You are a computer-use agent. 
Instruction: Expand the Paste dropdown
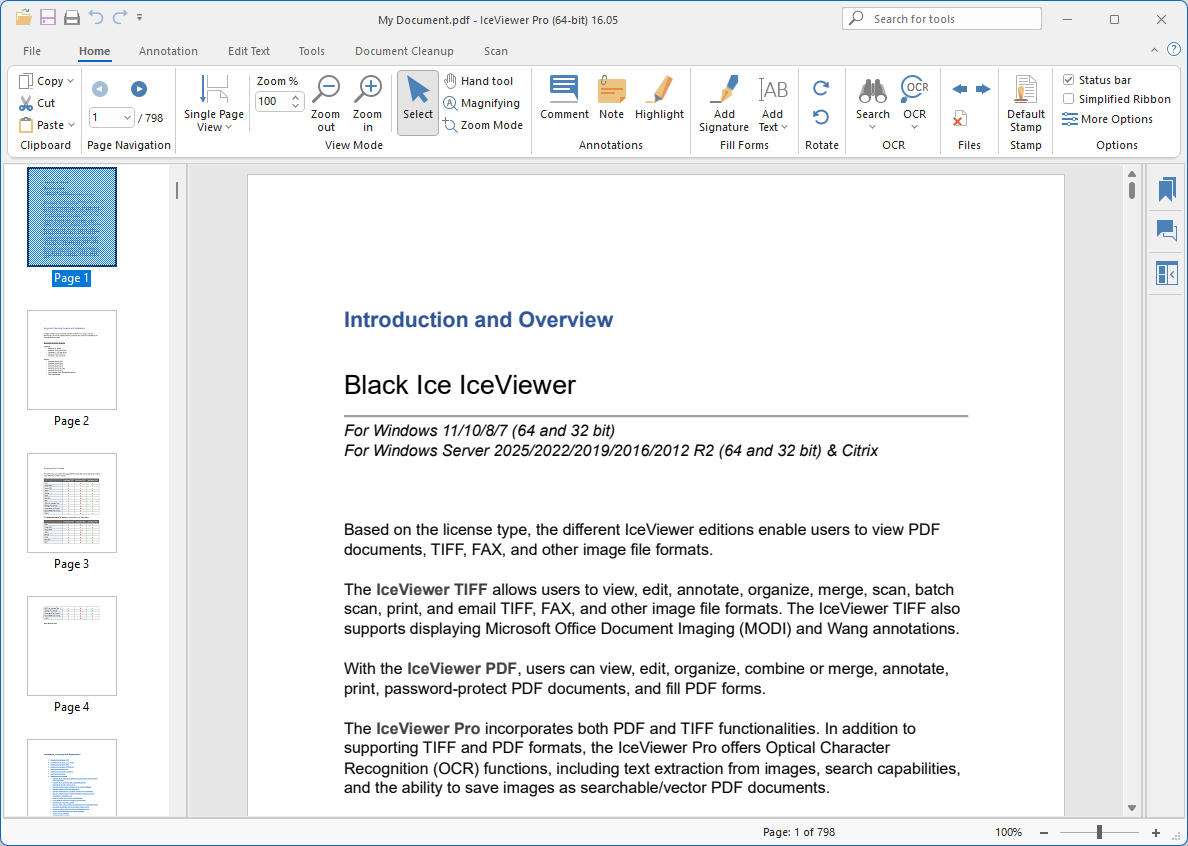[71, 125]
